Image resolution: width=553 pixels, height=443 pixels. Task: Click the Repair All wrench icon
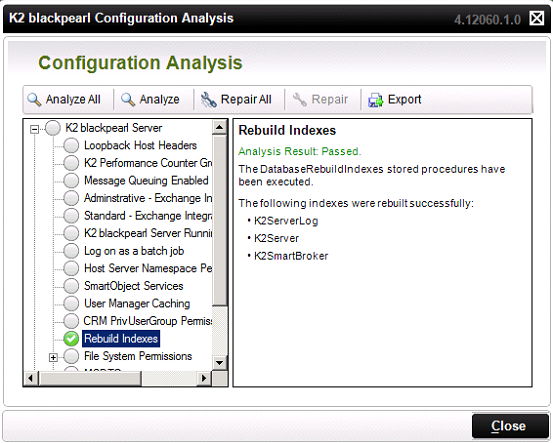coord(208,100)
